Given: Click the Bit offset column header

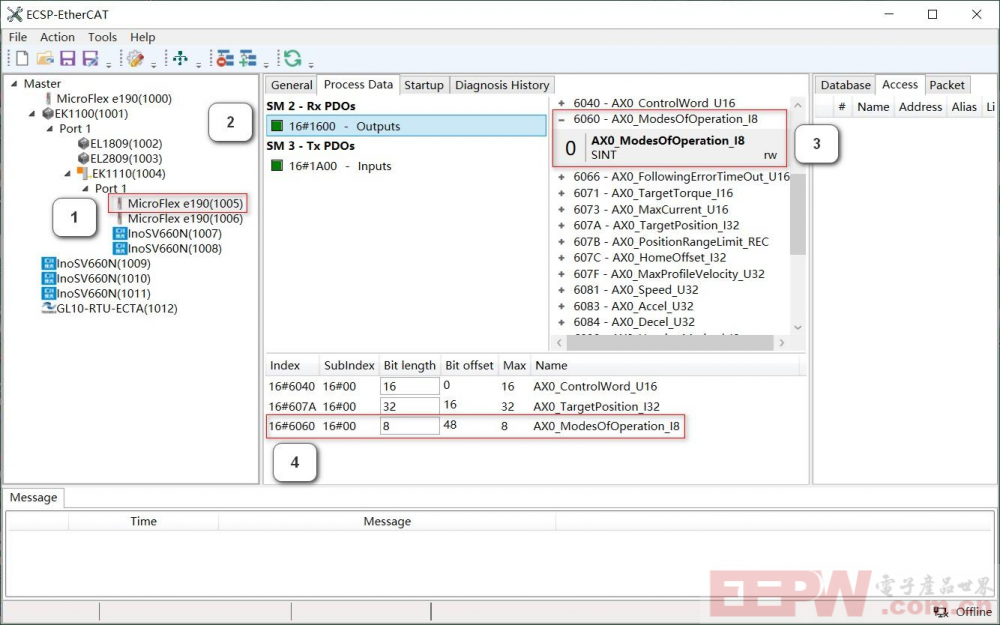Looking at the screenshot, I should click(x=469, y=365).
